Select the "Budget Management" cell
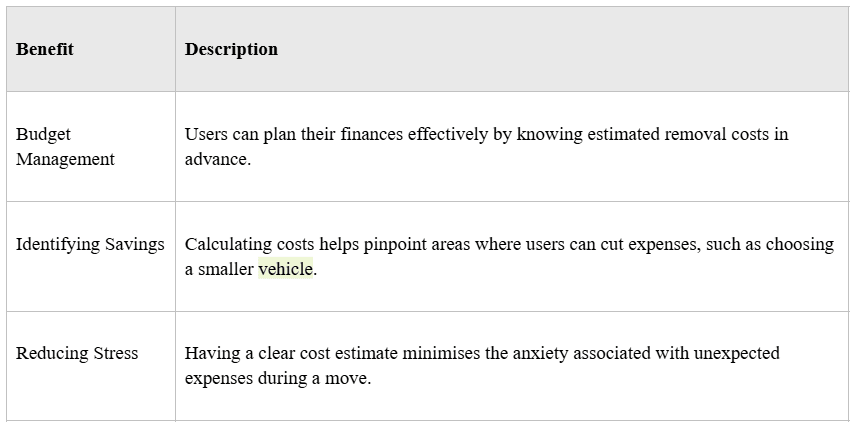 click(65, 146)
